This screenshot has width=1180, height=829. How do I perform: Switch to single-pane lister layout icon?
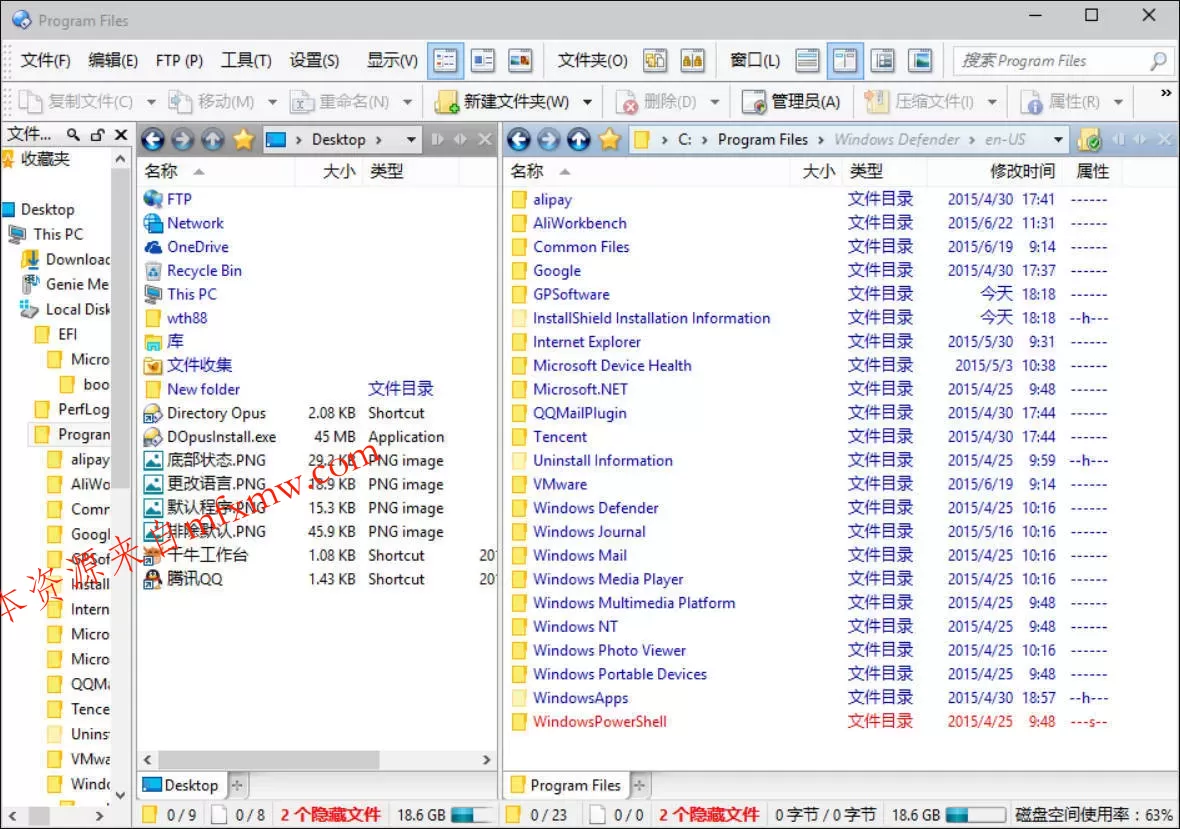click(x=807, y=60)
